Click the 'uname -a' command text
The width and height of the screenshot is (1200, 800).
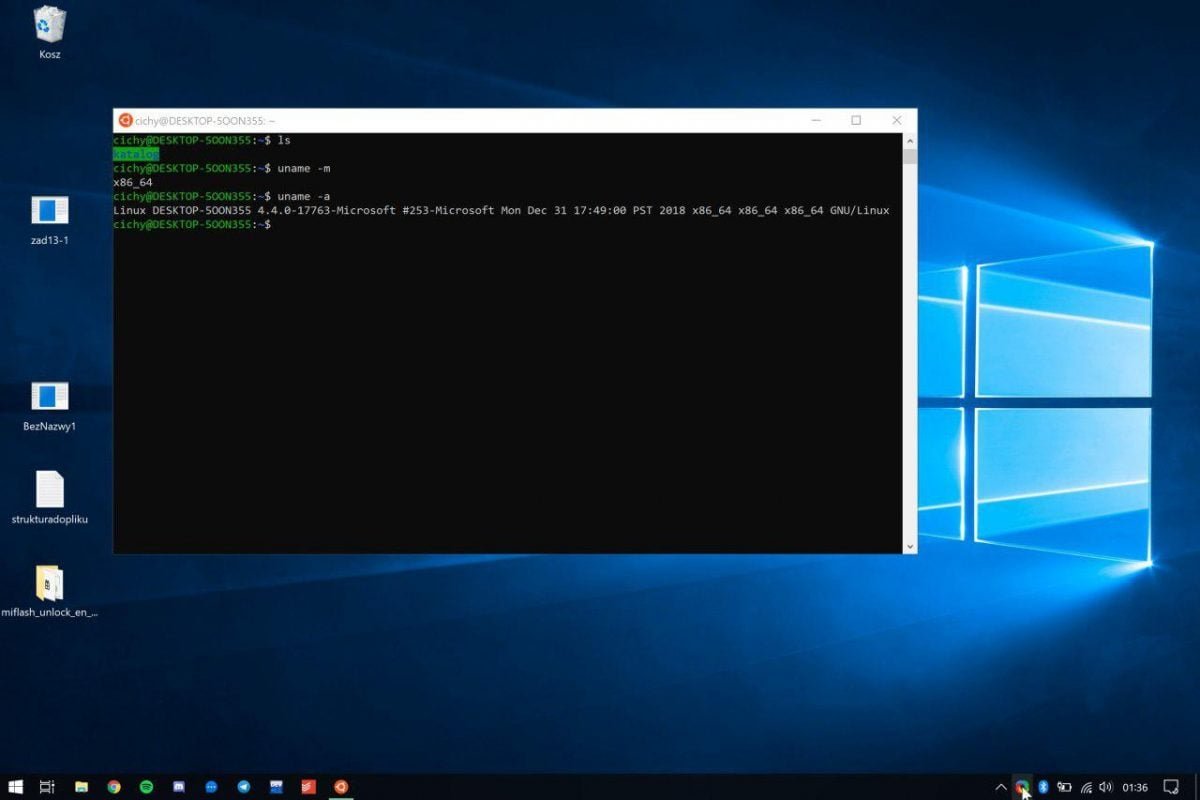pos(304,196)
